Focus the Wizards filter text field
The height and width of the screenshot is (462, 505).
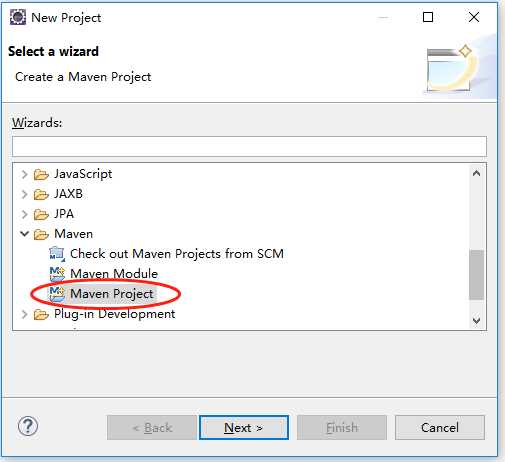coord(249,146)
